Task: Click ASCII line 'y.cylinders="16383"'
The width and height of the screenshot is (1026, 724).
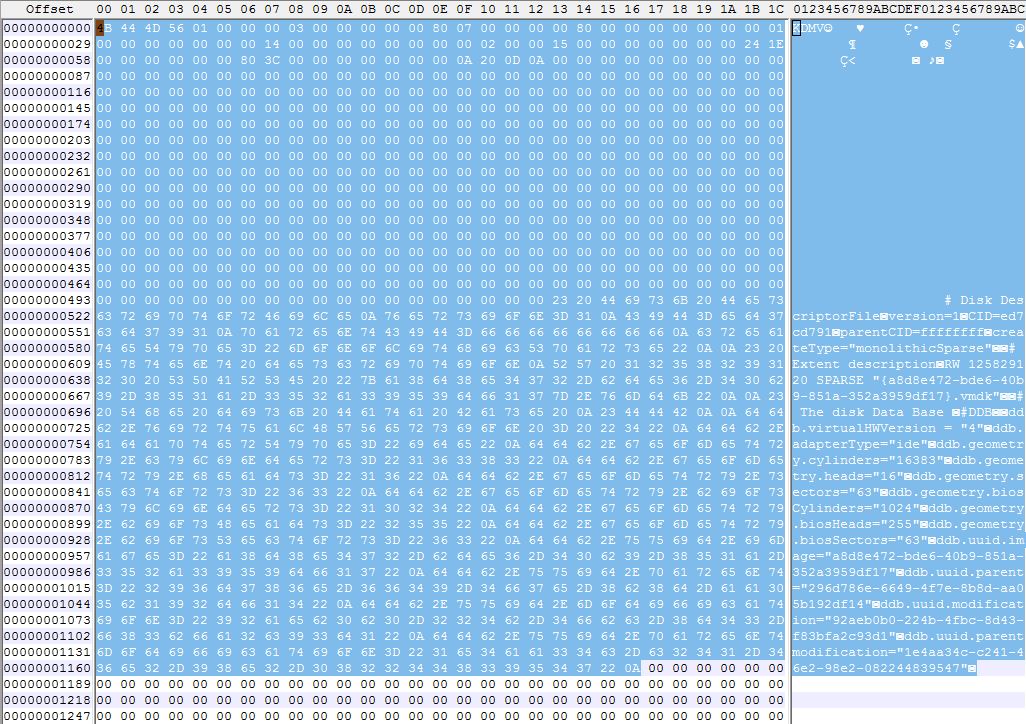Action: coord(908,460)
